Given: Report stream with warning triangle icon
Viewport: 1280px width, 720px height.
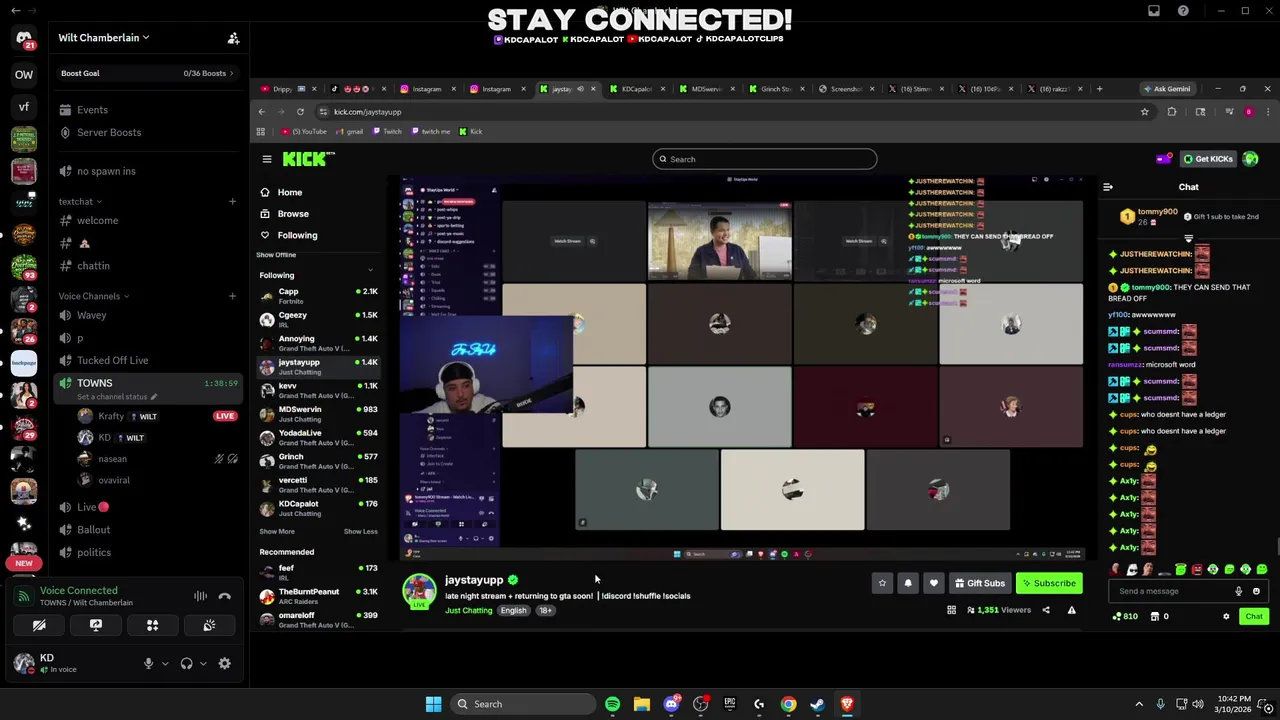Looking at the screenshot, I should [x=1072, y=610].
